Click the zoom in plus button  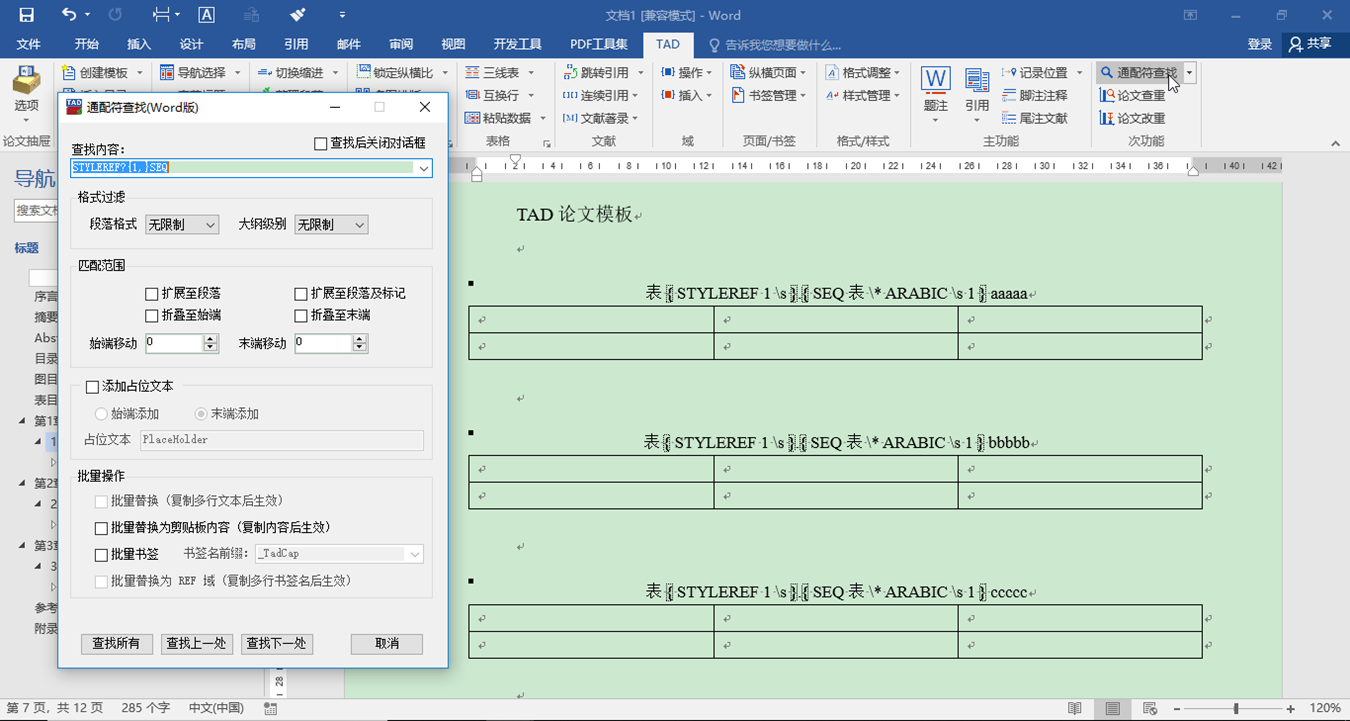click(x=1291, y=708)
